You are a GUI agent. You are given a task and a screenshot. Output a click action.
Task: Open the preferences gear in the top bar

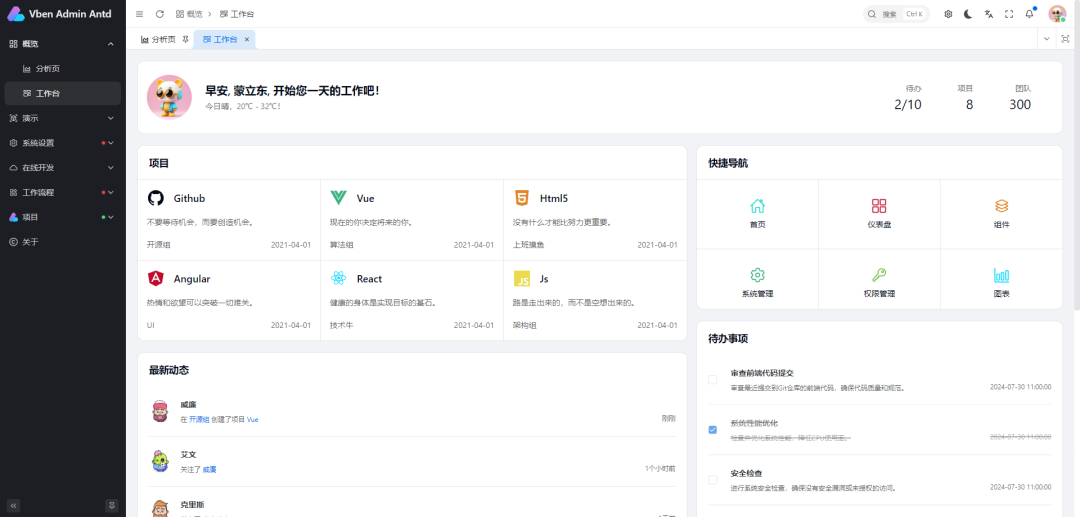coord(948,14)
